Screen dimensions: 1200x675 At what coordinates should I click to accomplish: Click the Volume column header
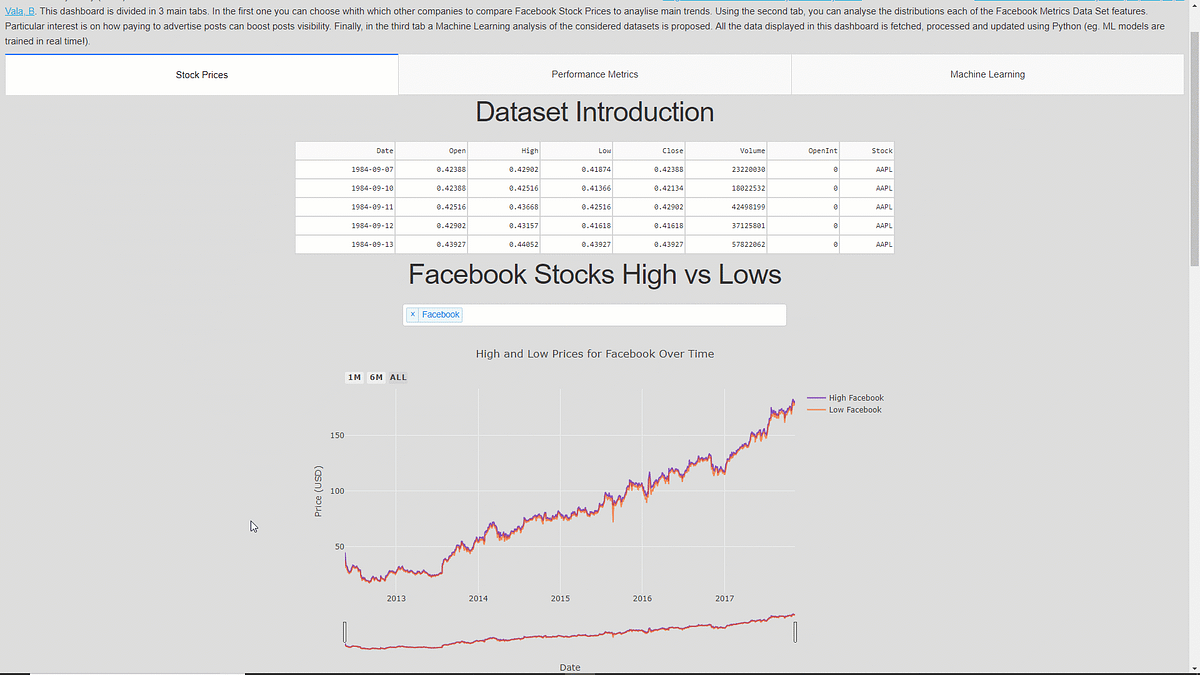pos(750,150)
